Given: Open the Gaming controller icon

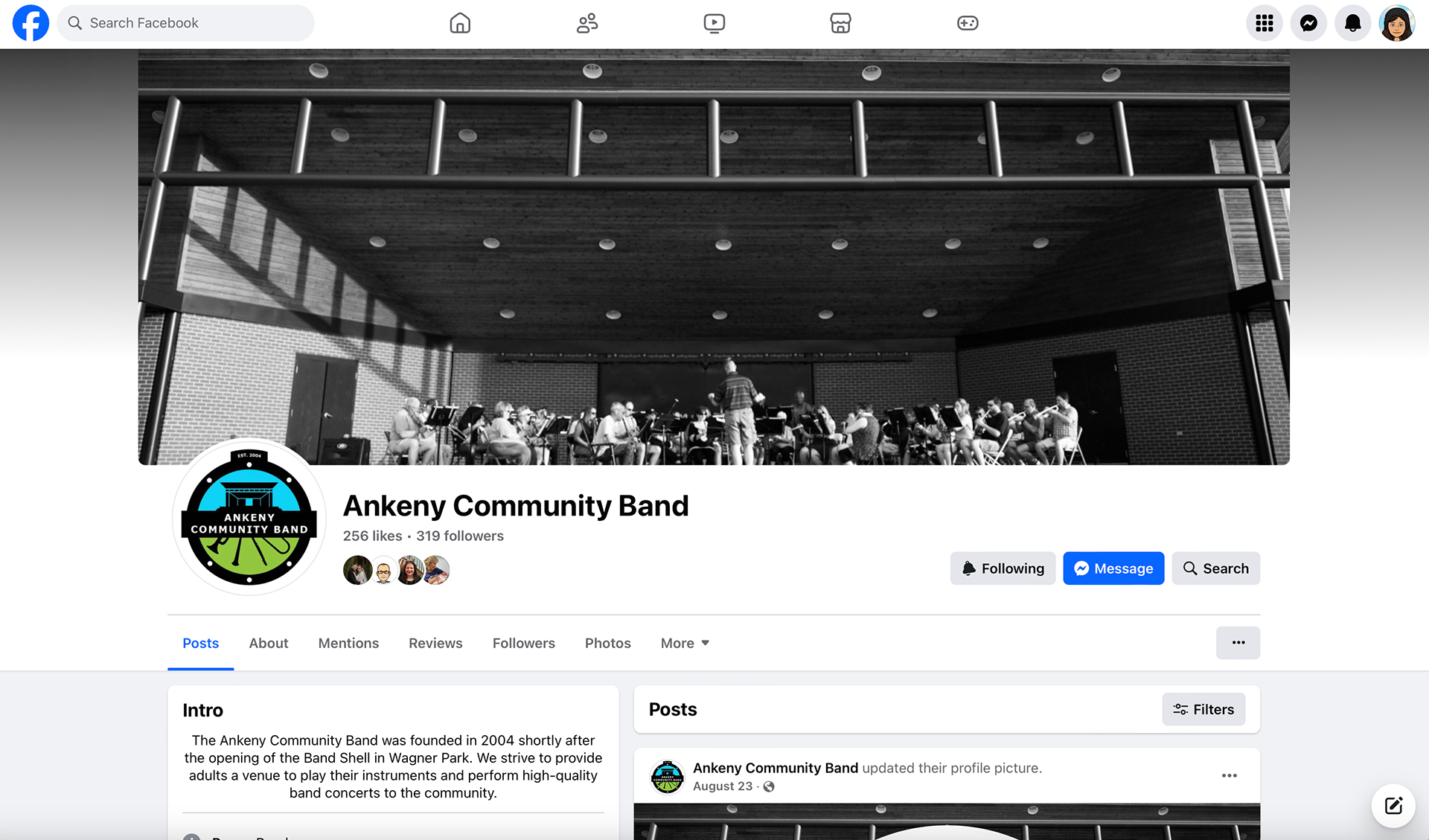Looking at the screenshot, I should (968, 23).
